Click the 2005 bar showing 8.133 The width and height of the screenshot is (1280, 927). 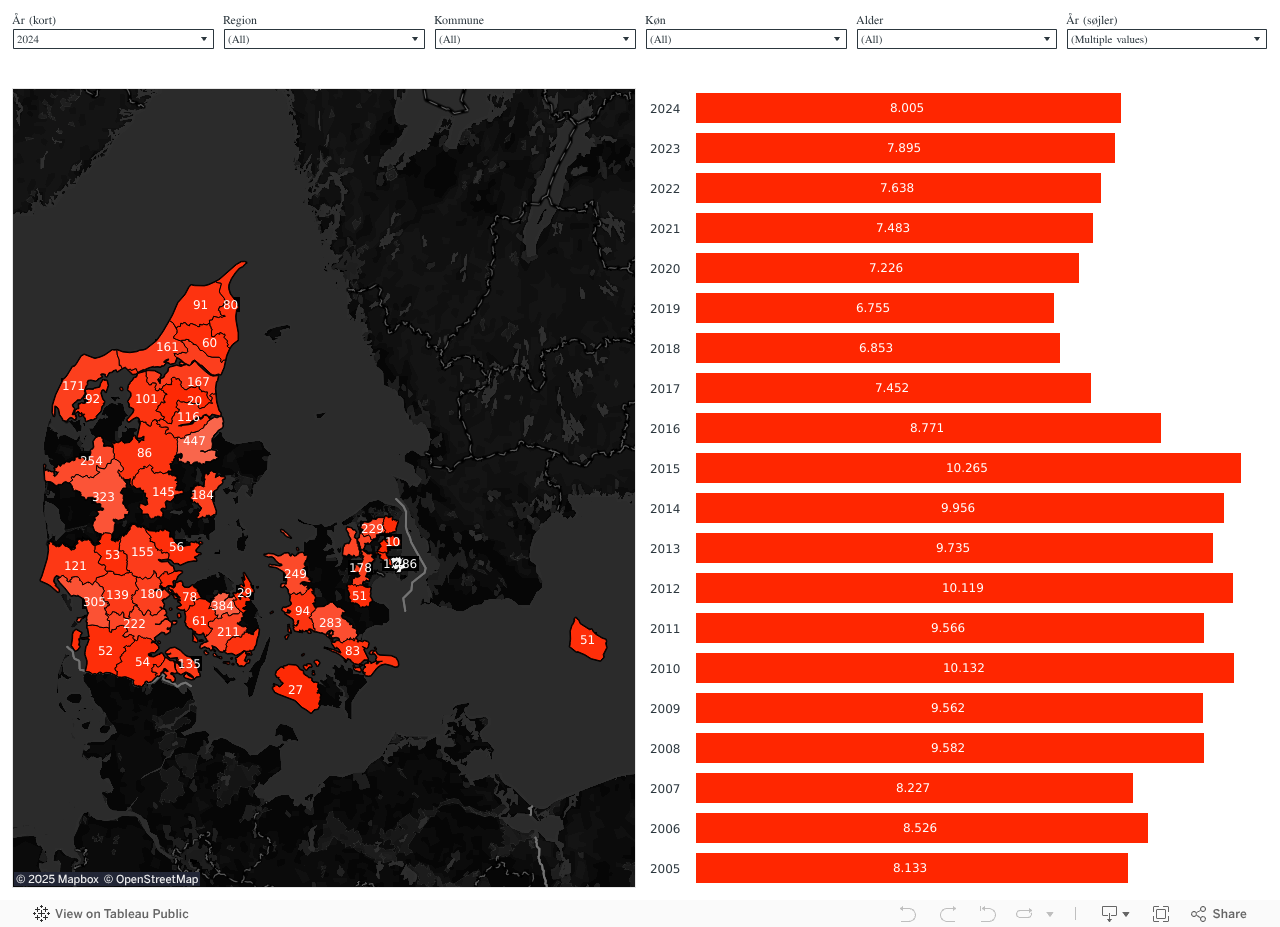coord(912,868)
